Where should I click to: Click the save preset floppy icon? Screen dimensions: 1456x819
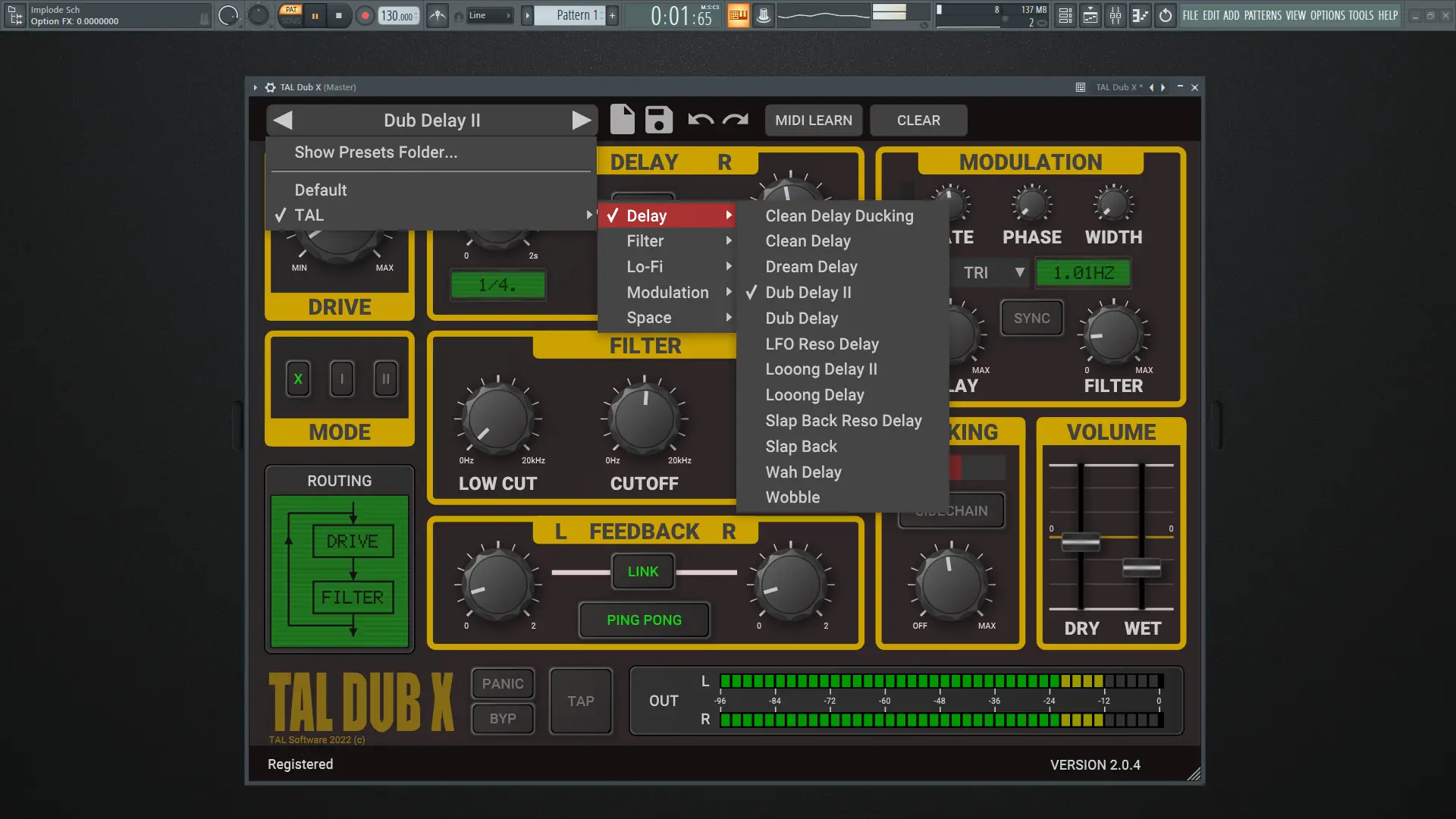point(658,120)
